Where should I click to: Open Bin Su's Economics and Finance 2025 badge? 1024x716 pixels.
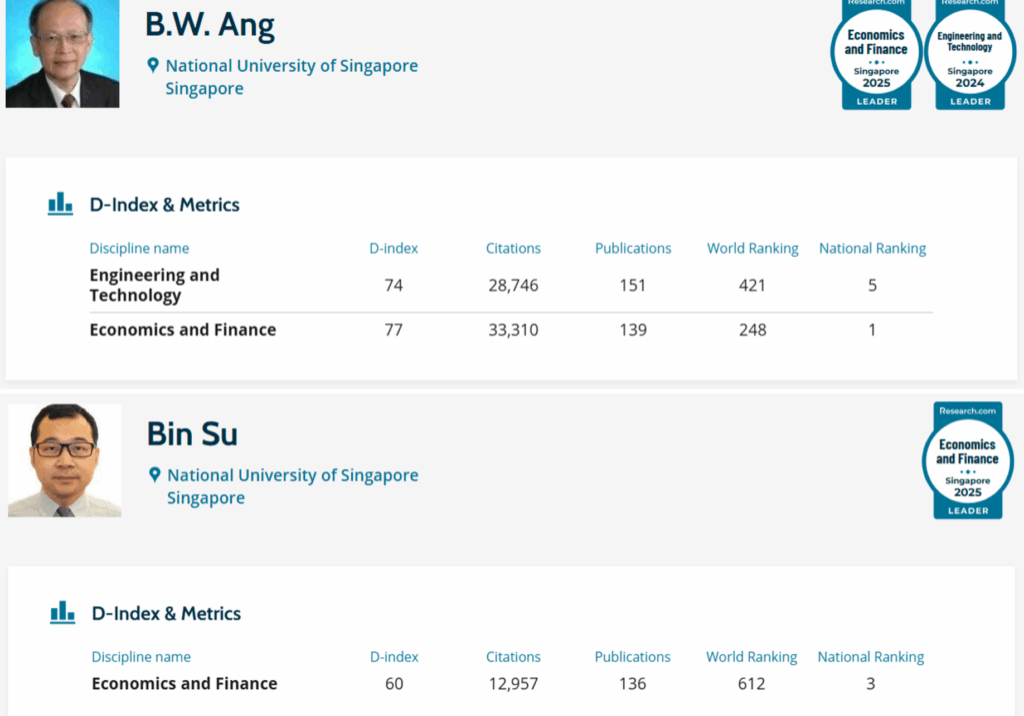[967, 461]
